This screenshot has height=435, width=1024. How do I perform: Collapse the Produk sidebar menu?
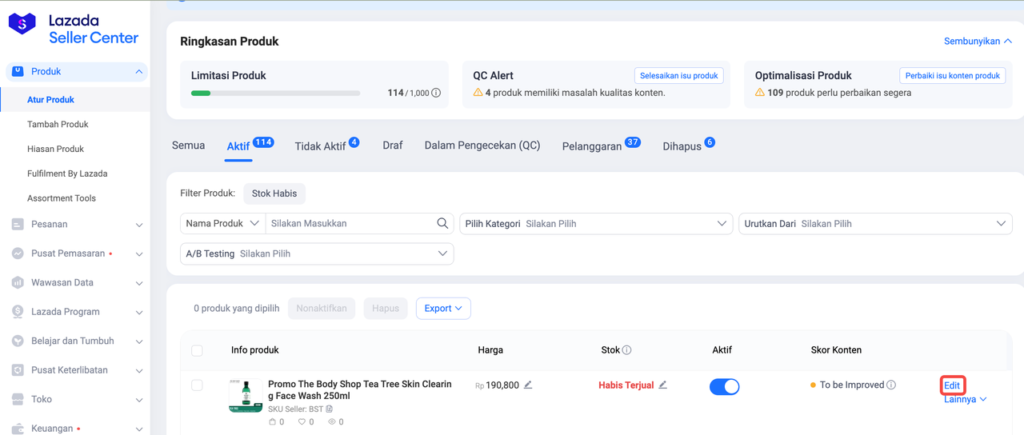[138, 72]
